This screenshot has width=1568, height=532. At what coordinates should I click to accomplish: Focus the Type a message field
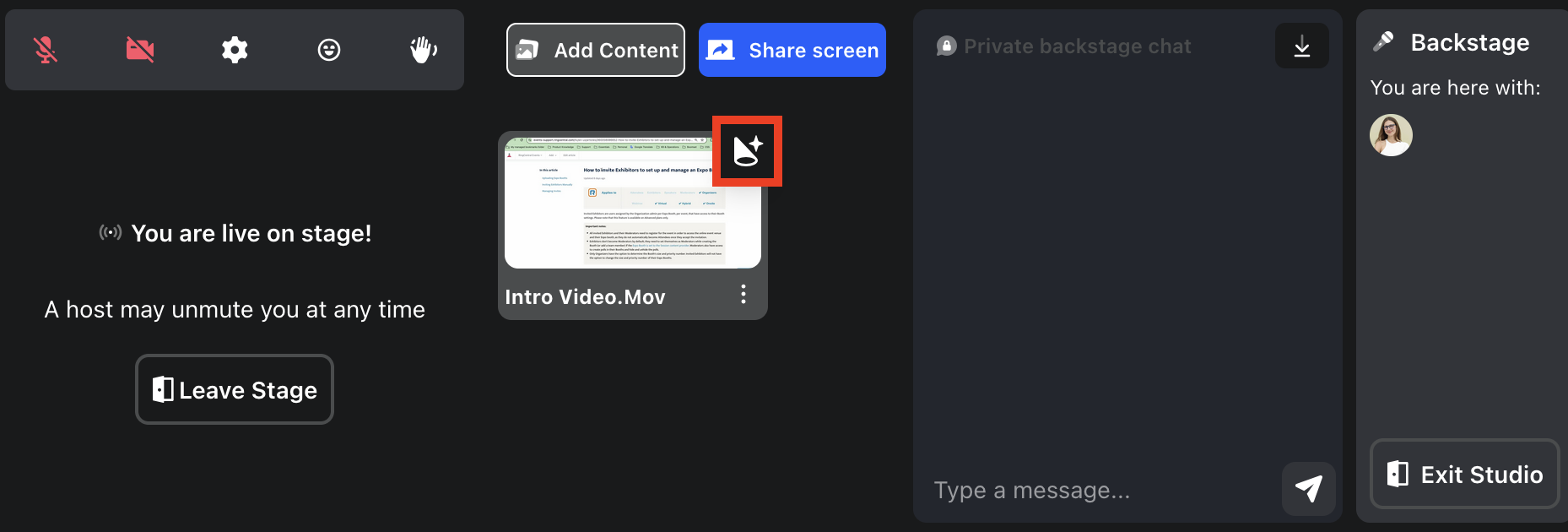(1103, 490)
